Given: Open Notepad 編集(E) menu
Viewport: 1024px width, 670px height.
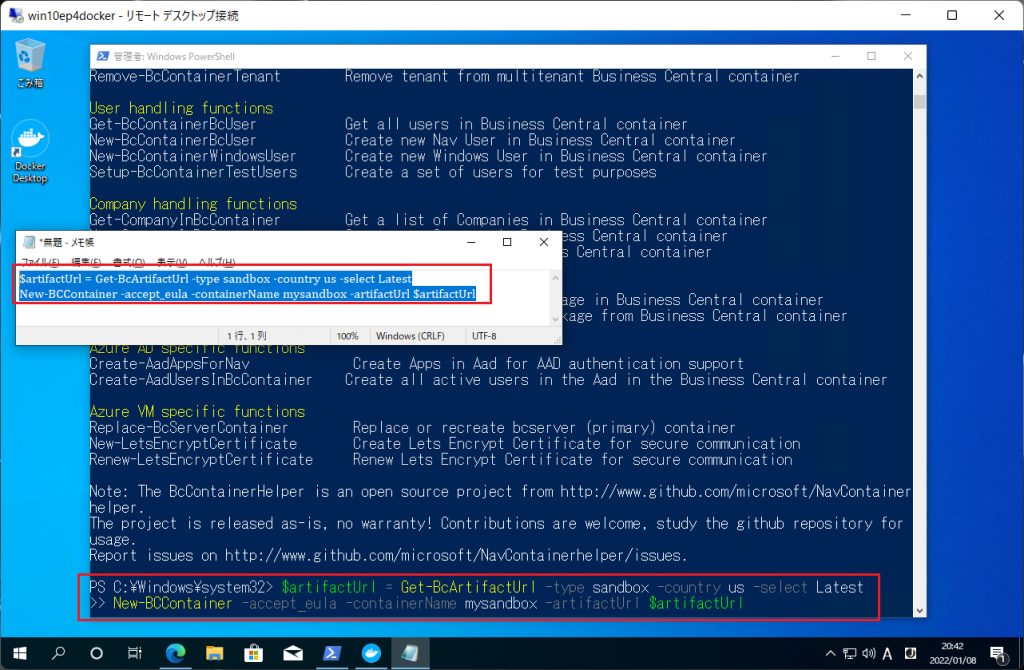Looking at the screenshot, I should pos(86,262).
